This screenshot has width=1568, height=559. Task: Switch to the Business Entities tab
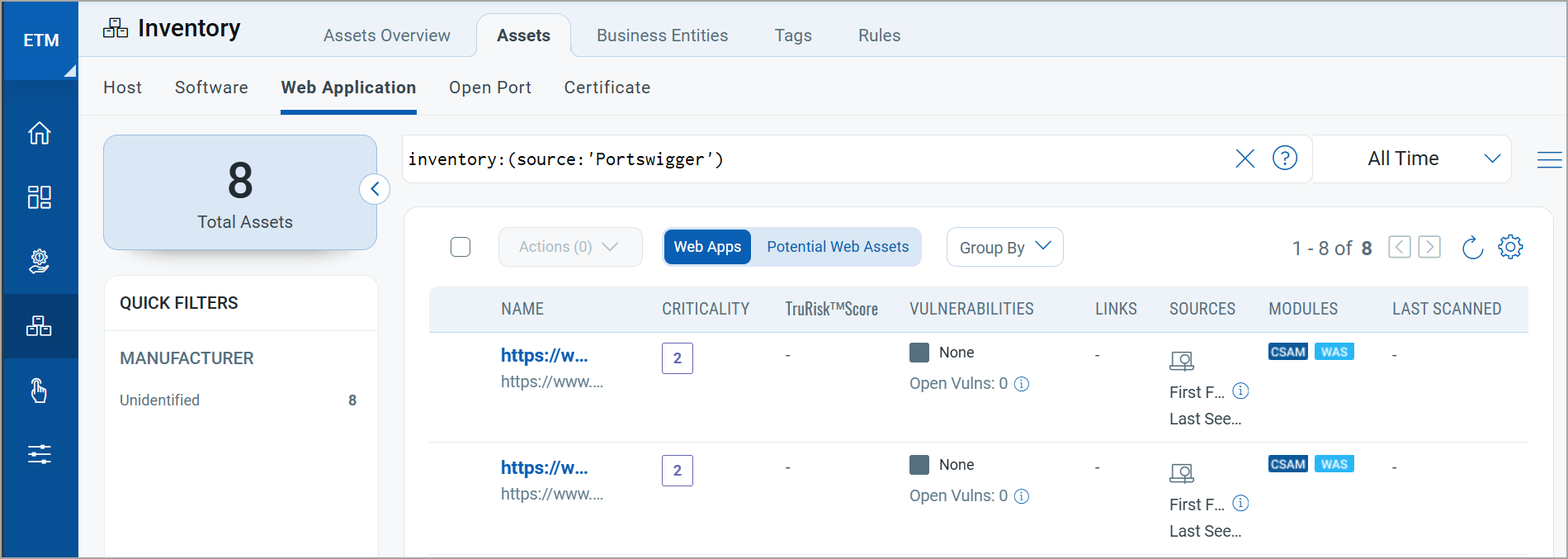point(662,36)
